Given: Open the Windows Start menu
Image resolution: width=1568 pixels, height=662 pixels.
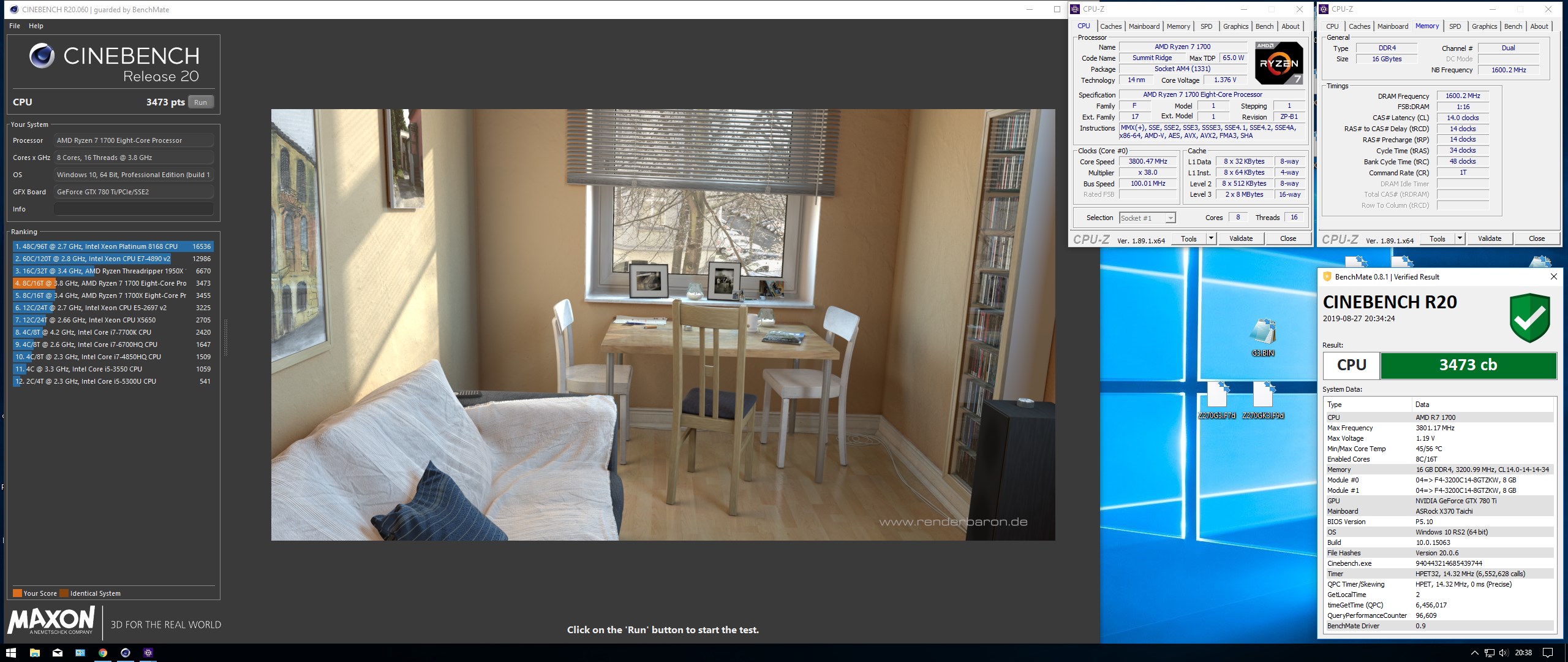Looking at the screenshot, I should click(x=10, y=653).
